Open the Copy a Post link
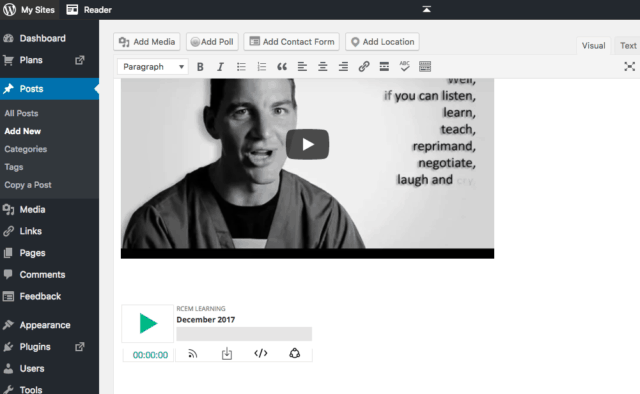 [x=28, y=185]
